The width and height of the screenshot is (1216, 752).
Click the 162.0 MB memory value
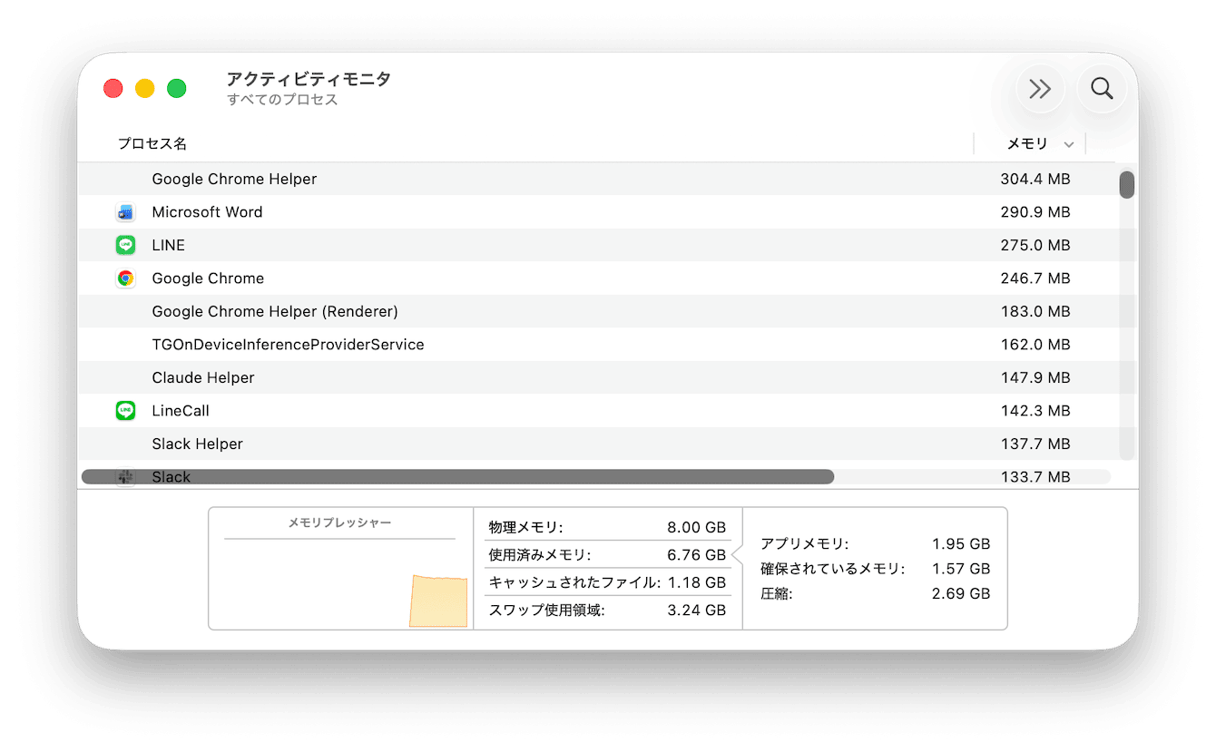coord(1035,344)
